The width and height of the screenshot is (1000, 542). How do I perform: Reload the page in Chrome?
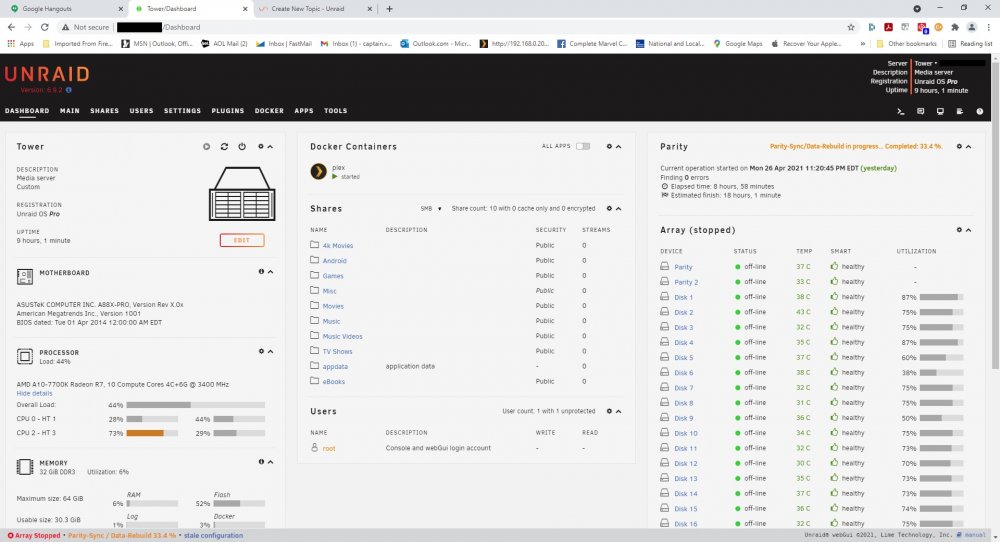(45, 27)
